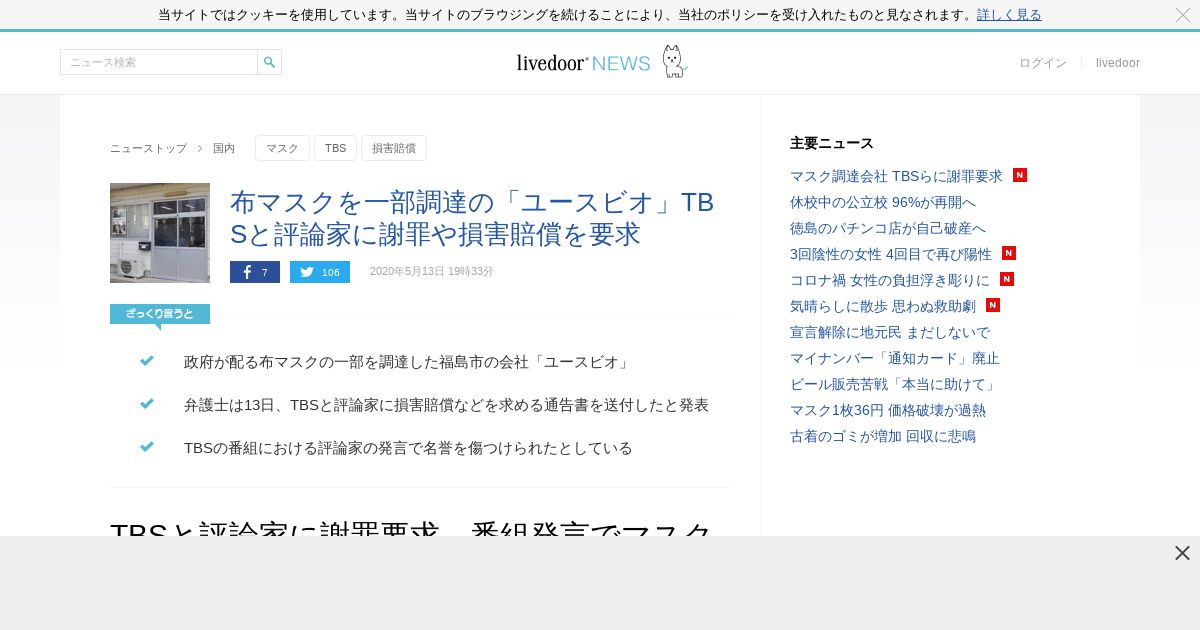1200x630 pixels.
Task: Click red N badge beside コロナ禍
Action: coord(1007,279)
